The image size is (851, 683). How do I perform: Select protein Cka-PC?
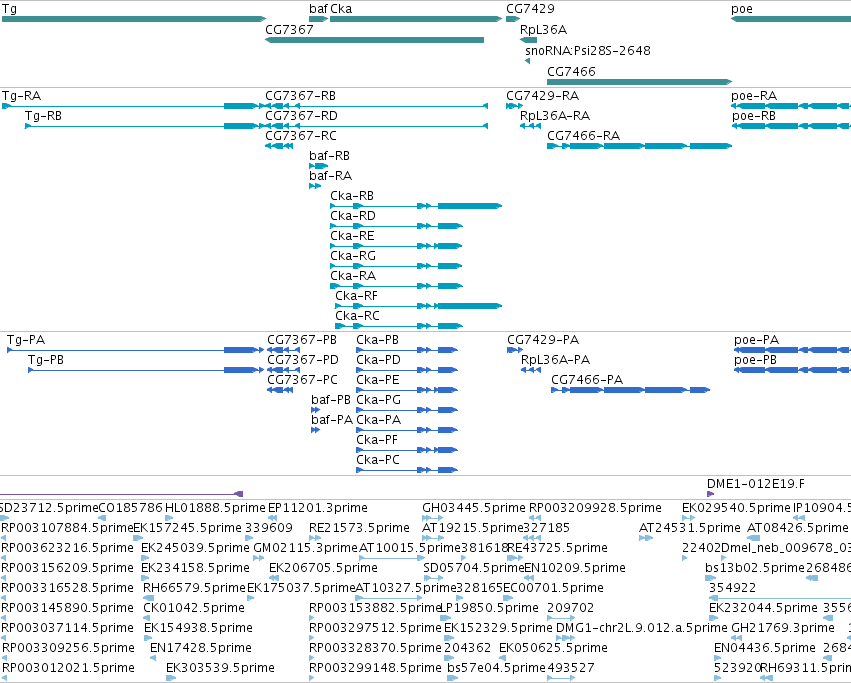(378, 460)
